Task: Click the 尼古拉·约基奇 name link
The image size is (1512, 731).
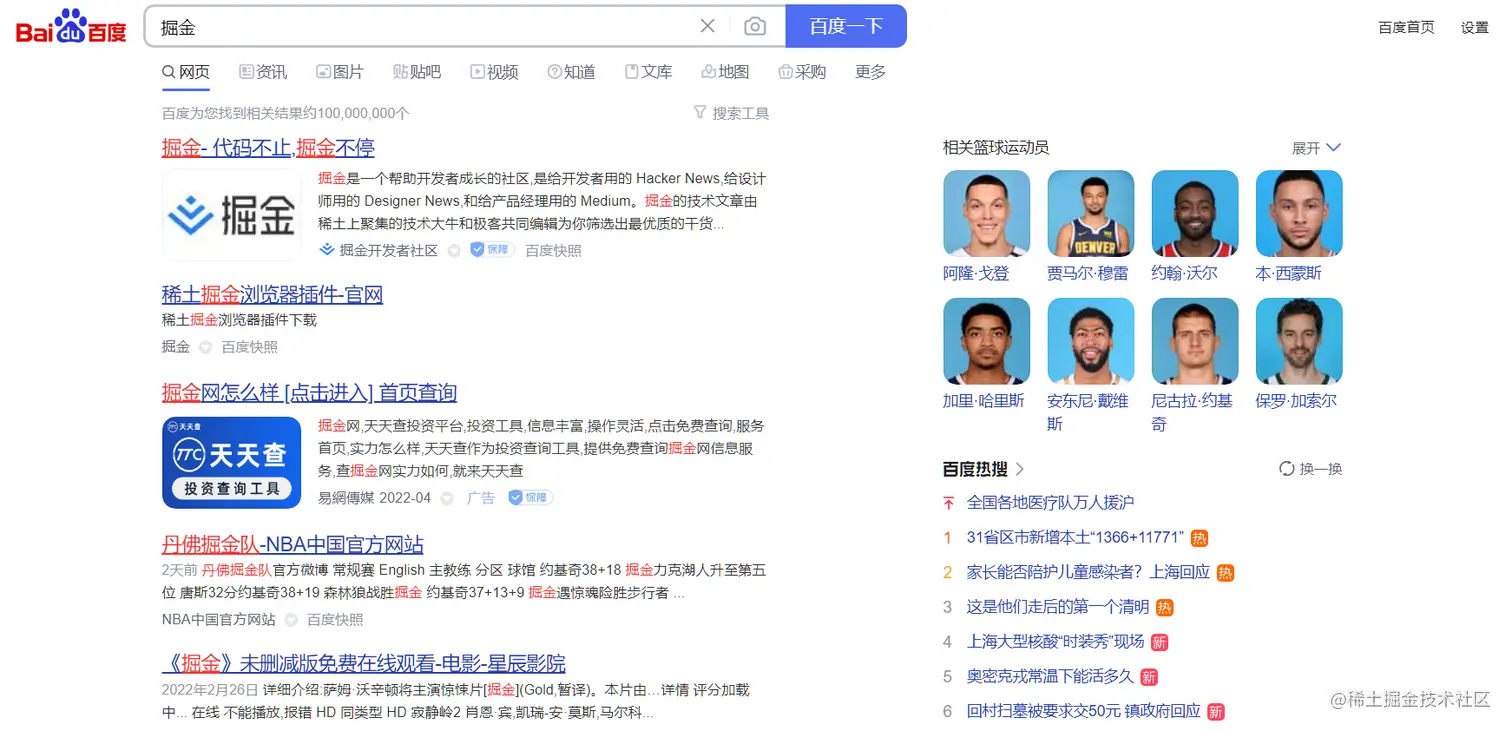Action: coord(1191,412)
